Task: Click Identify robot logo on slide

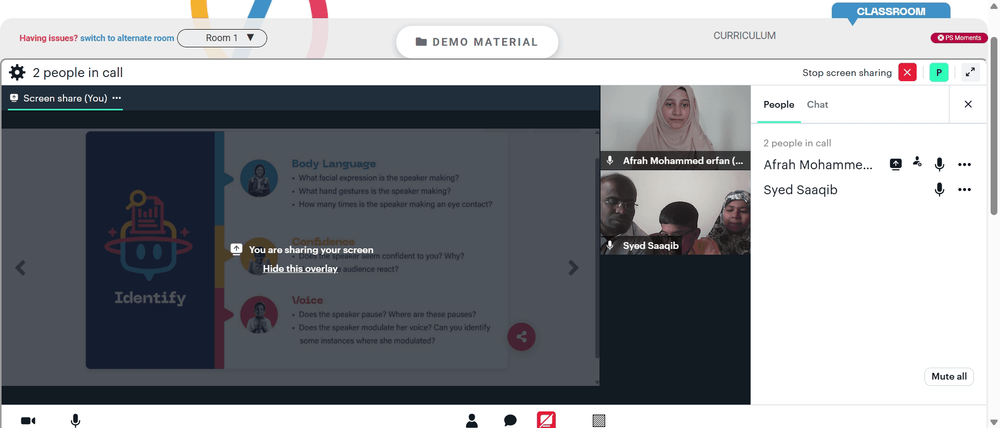Action: coord(149,235)
